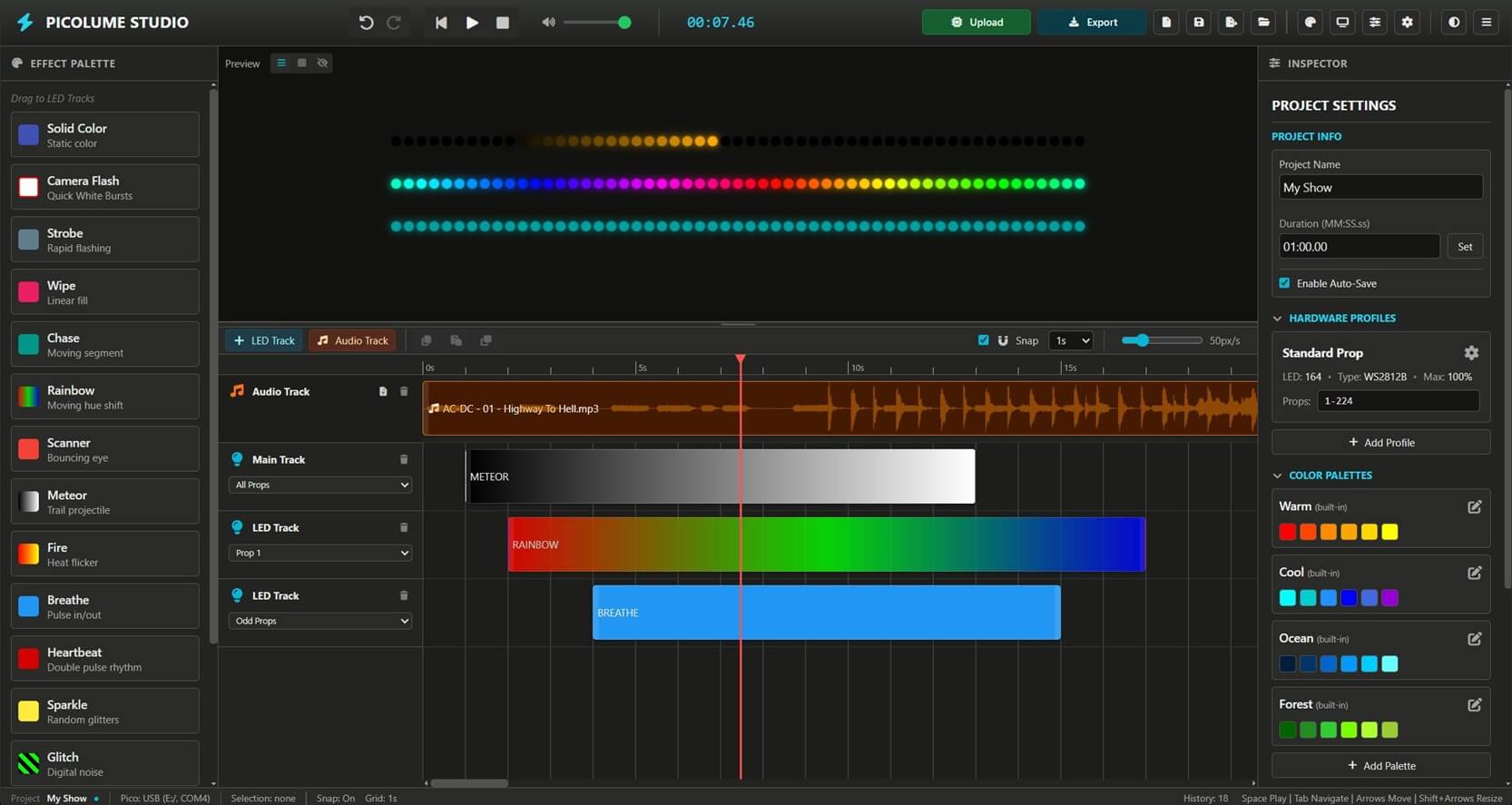Open the hamburger menu

[1487, 22]
